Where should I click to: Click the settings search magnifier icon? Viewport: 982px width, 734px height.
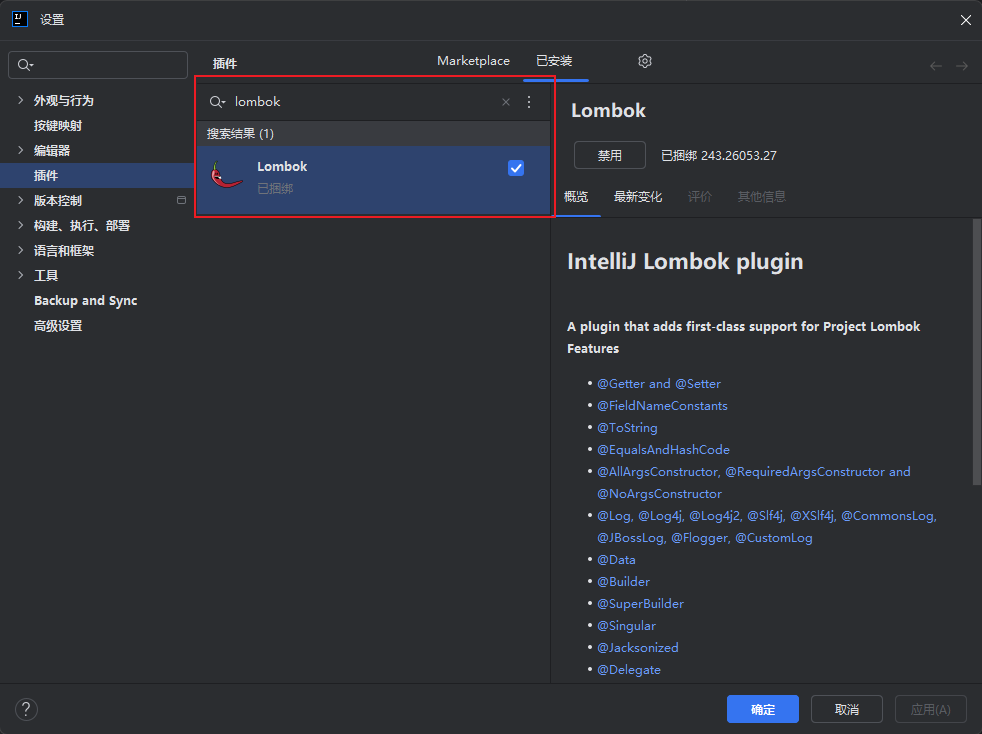(x=25, y=65)
